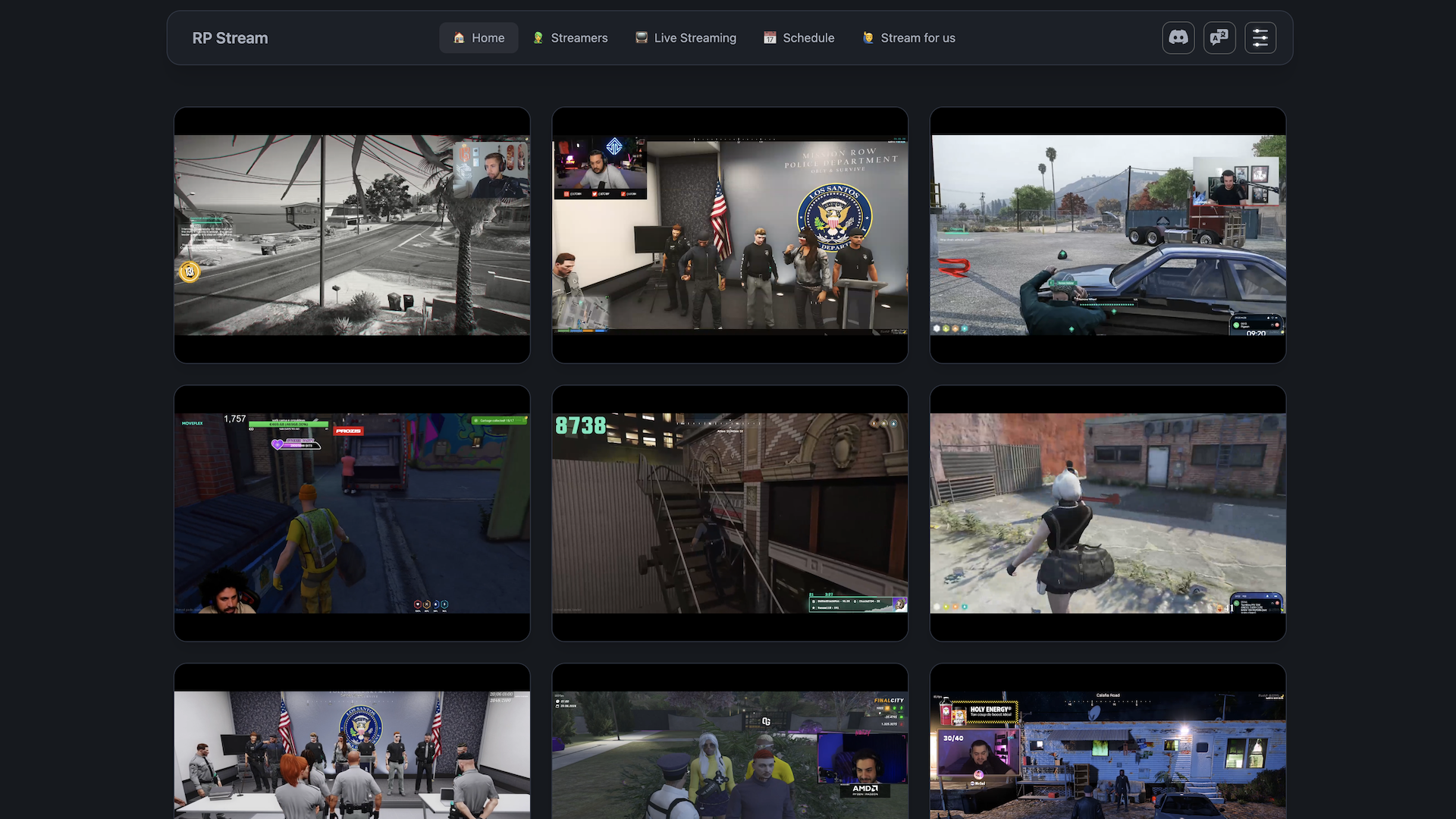Switch to Live Streaming page
The height and width of the screenshot is (819, 1456).
(695, 38)
